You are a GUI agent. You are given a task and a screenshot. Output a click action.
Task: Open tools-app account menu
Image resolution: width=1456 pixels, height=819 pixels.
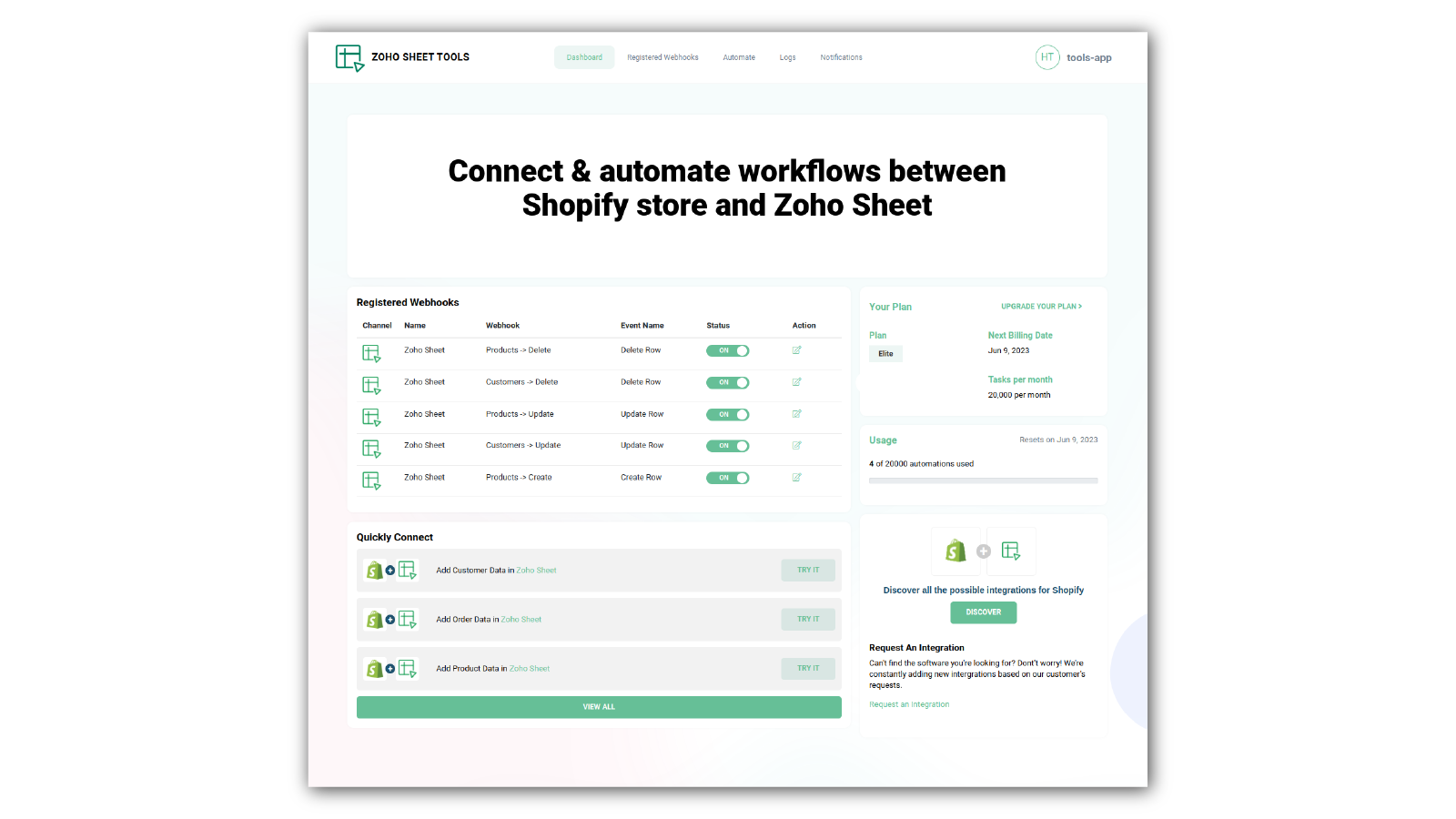pyautogui.click(x=1089, y=57)
